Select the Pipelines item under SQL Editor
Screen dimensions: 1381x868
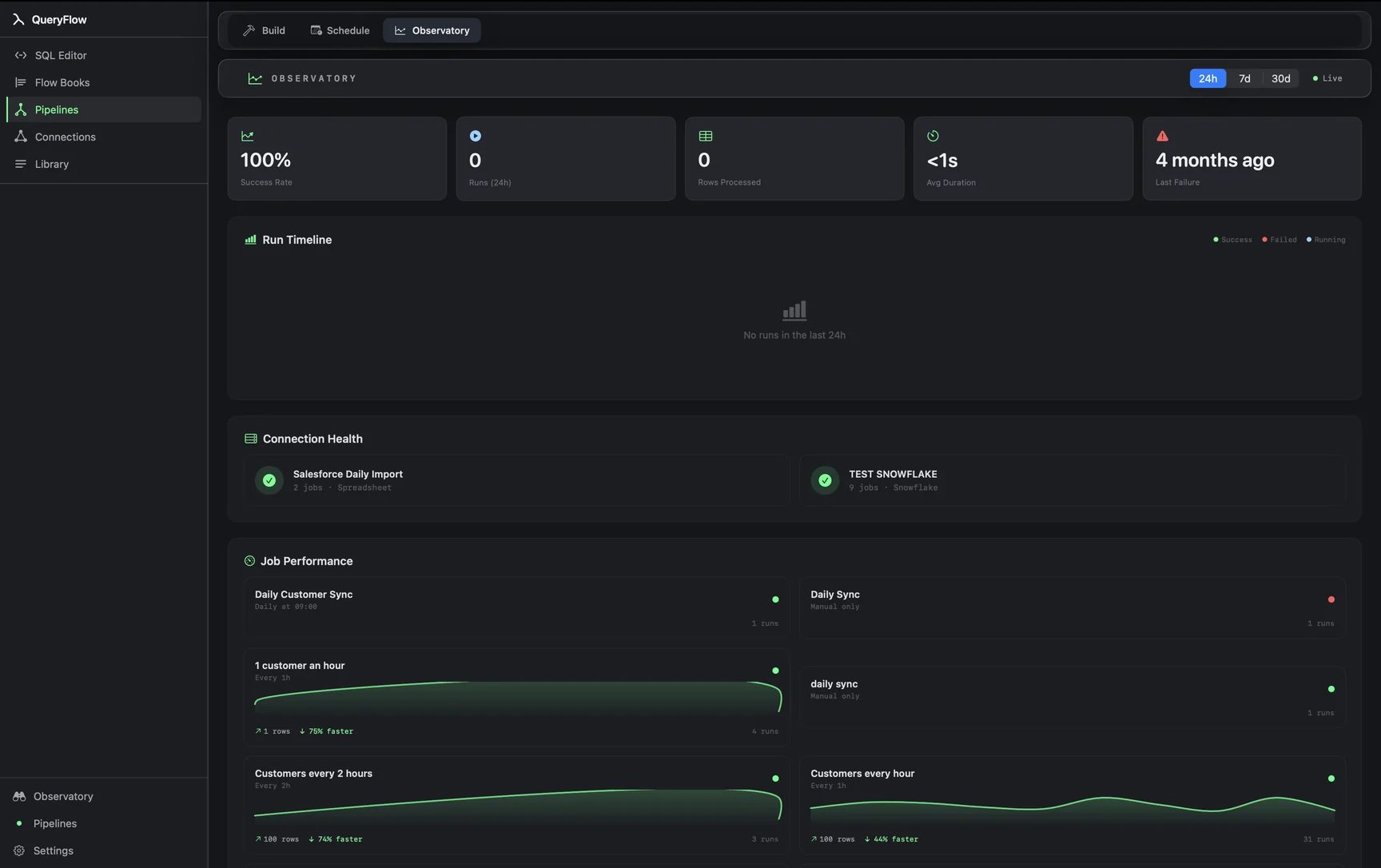click(104, 109)
